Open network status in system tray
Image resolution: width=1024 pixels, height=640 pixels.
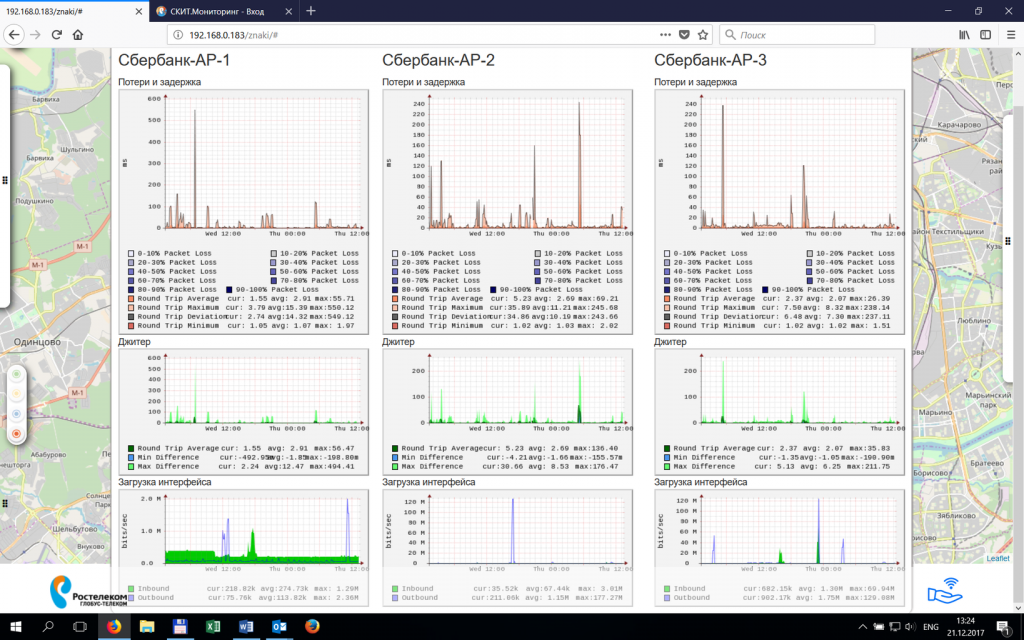[x=895, y=627]
